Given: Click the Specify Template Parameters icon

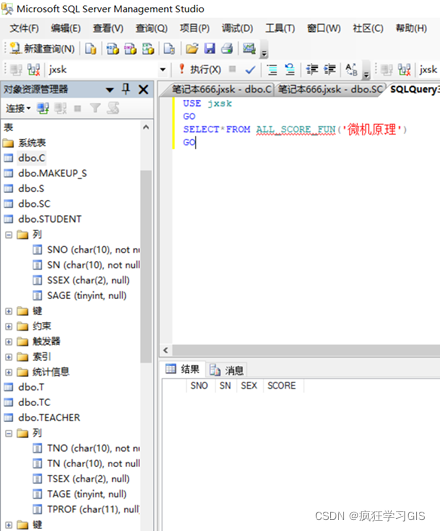Looking at the screenshot, I should tap(351, 70).
